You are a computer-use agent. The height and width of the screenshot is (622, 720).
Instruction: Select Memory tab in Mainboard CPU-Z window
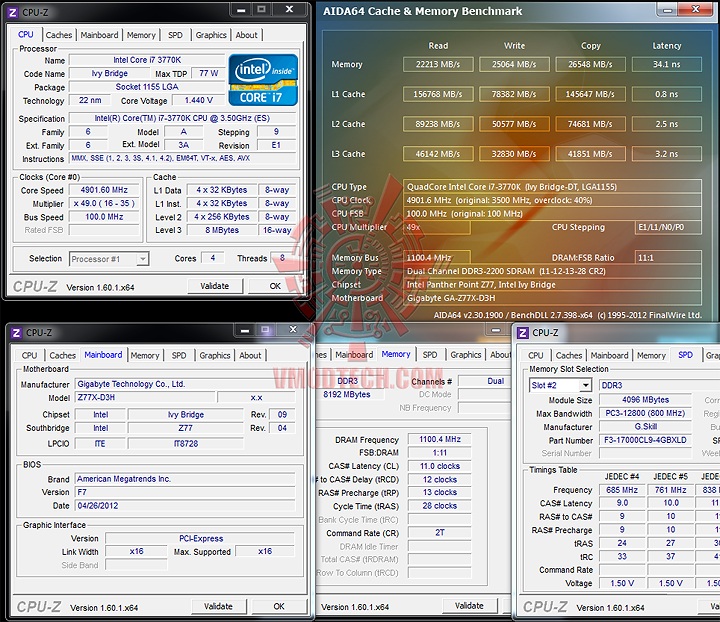145,355
